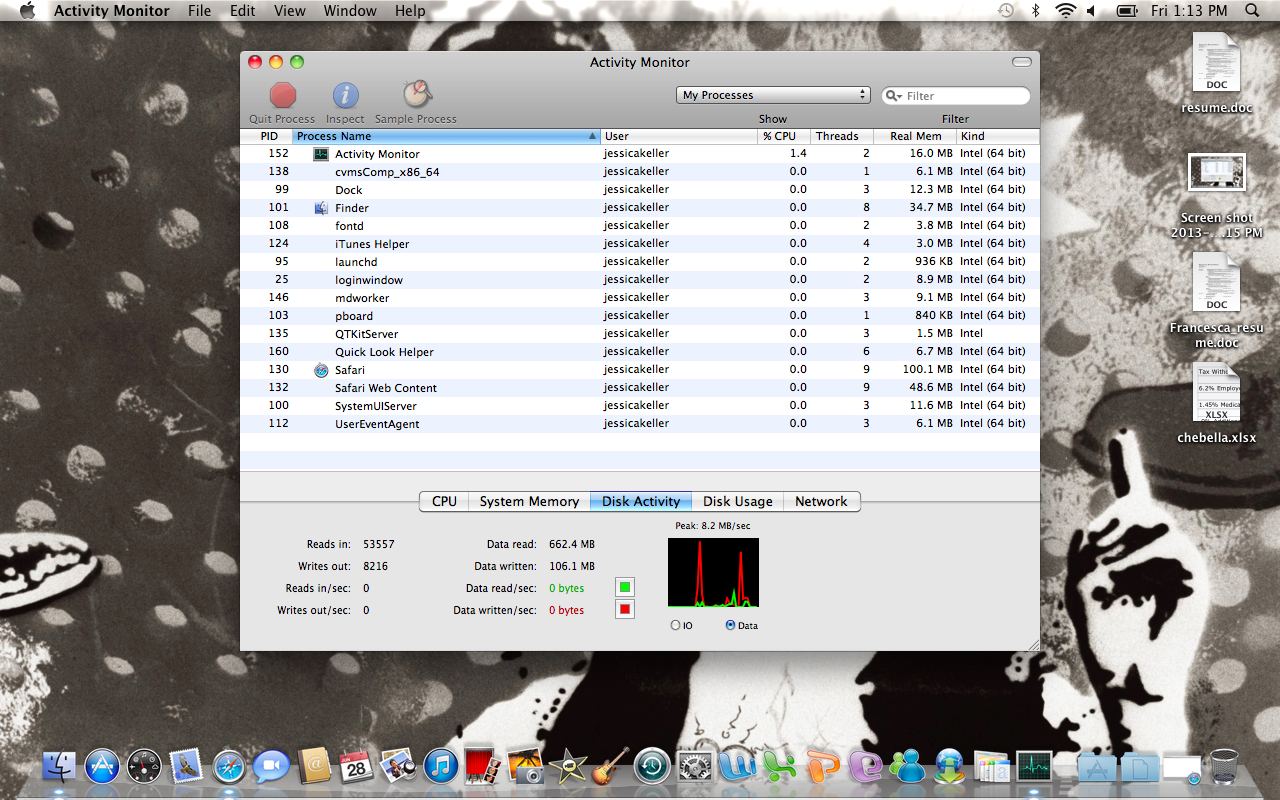Screen dimensions: 1280x800
Task: Open iCal calendar icon in the Dock
Action: tap(356, 767)
